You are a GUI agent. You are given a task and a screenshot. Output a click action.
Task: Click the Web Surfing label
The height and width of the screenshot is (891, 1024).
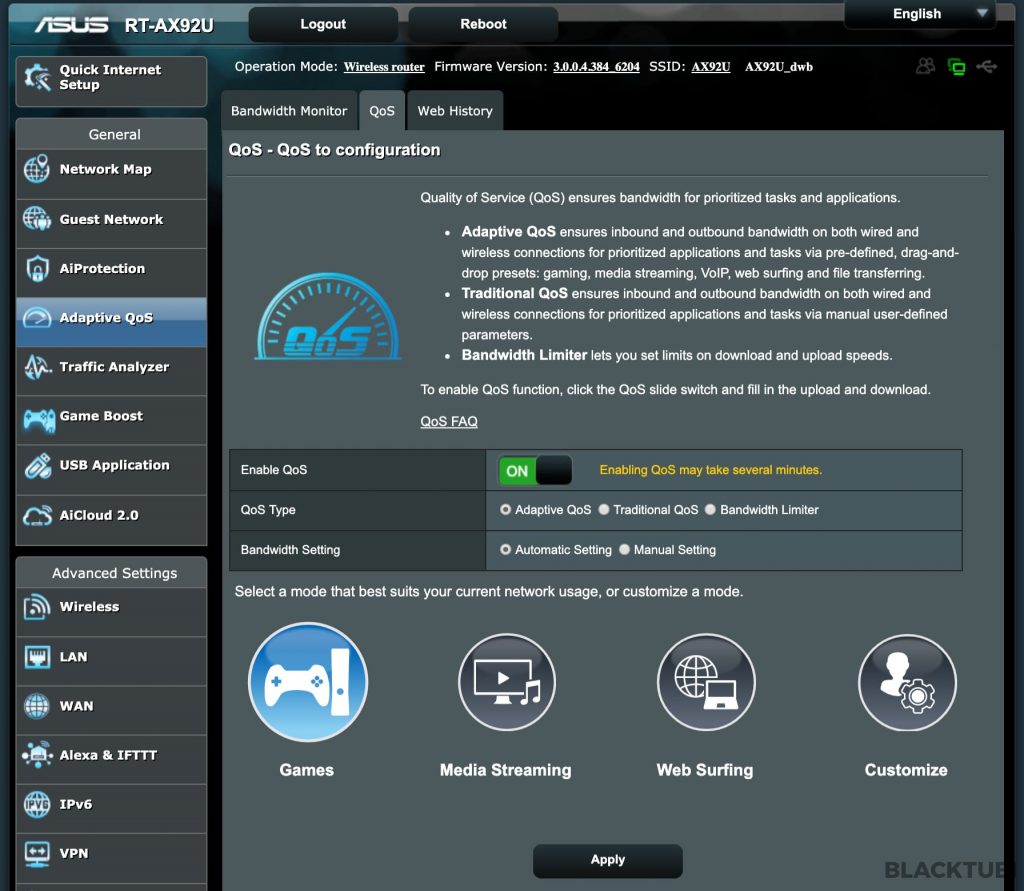(705, 770)
